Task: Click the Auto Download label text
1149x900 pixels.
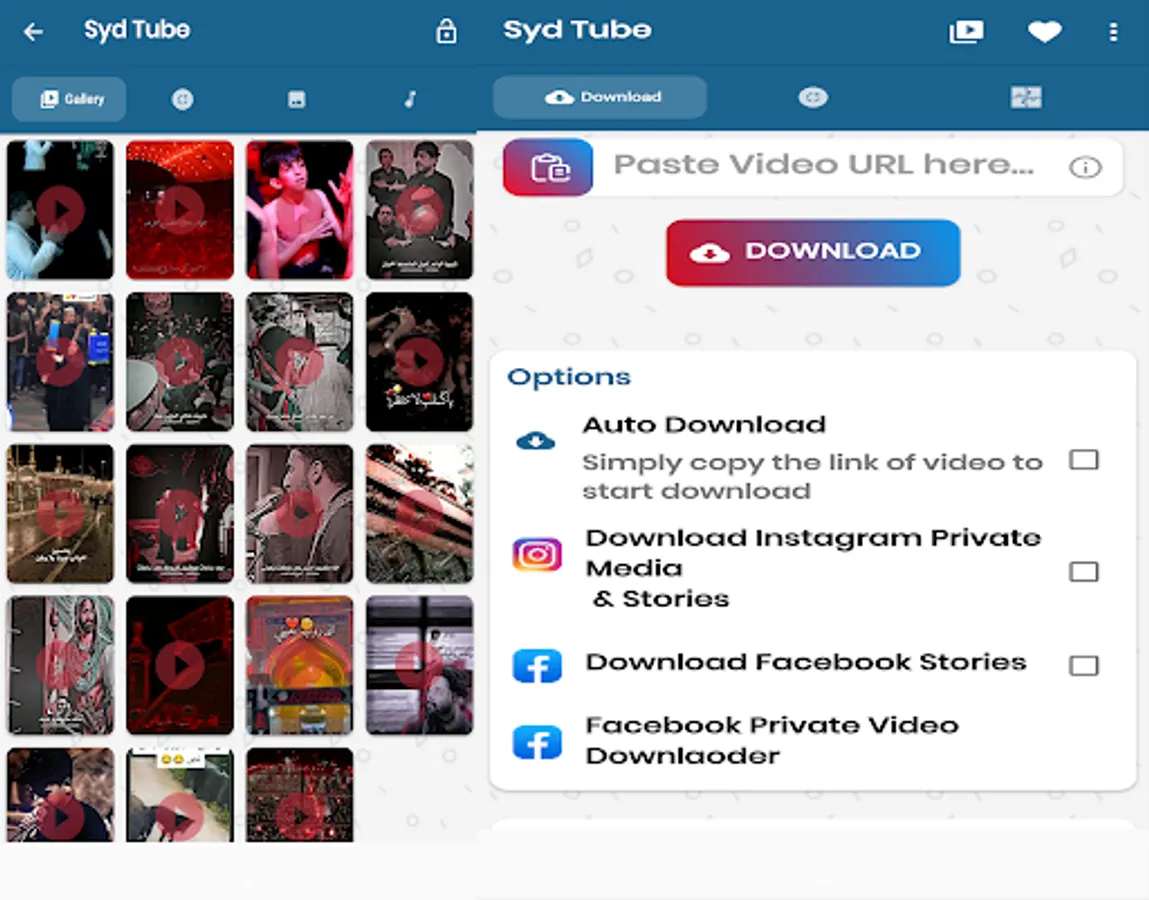Action: click(703, 425)
